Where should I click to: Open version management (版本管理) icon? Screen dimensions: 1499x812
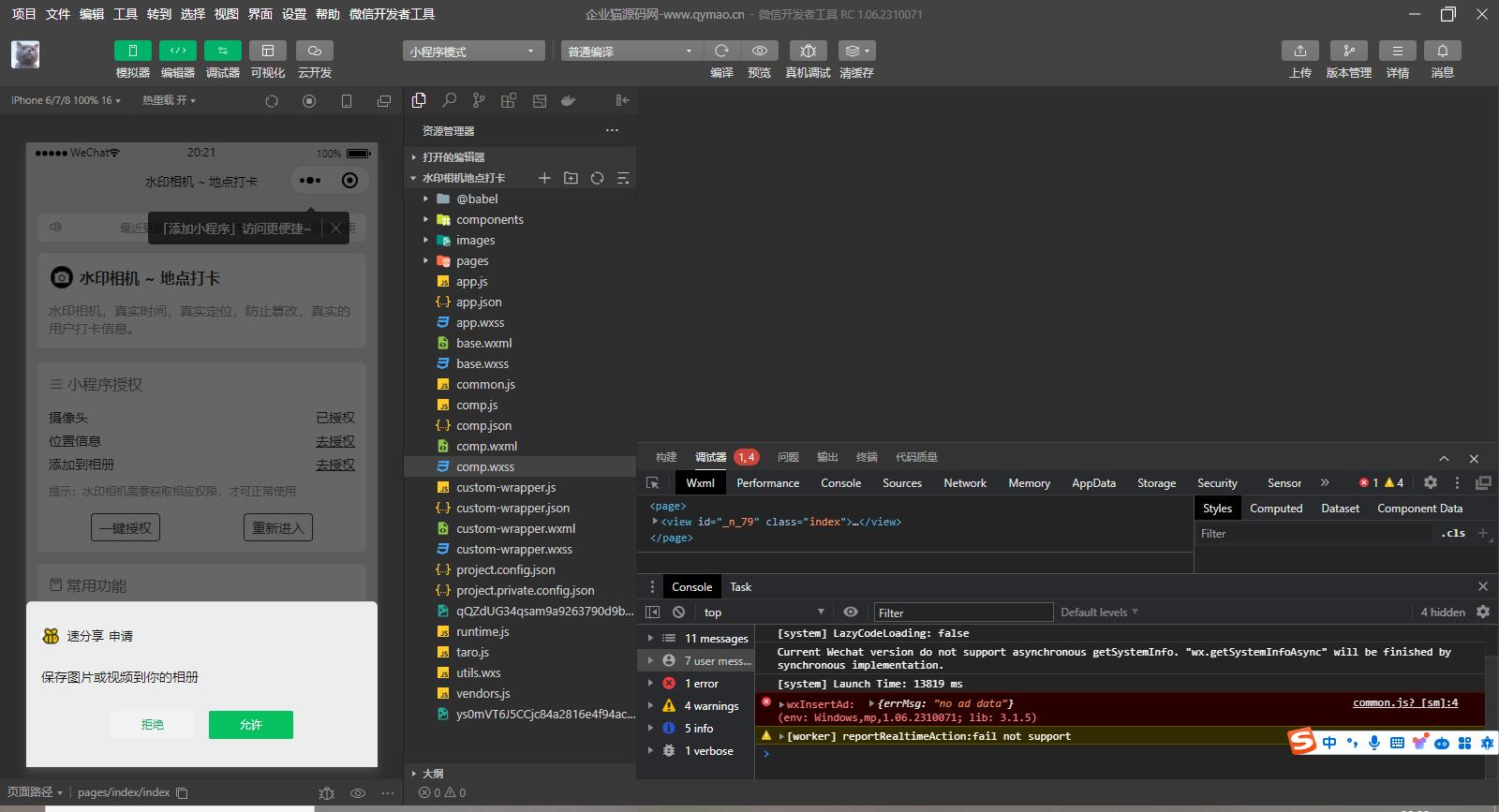pyautogui.click(x=1348, y=51)
